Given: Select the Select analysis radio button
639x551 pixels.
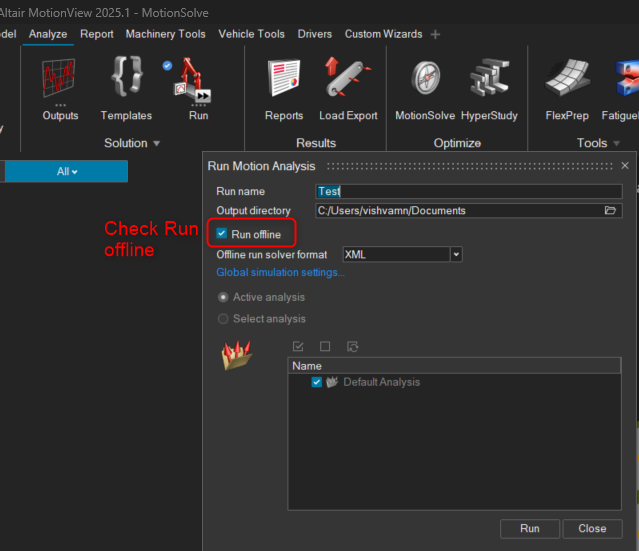Looking at the screenshot, I should (223, 319).
